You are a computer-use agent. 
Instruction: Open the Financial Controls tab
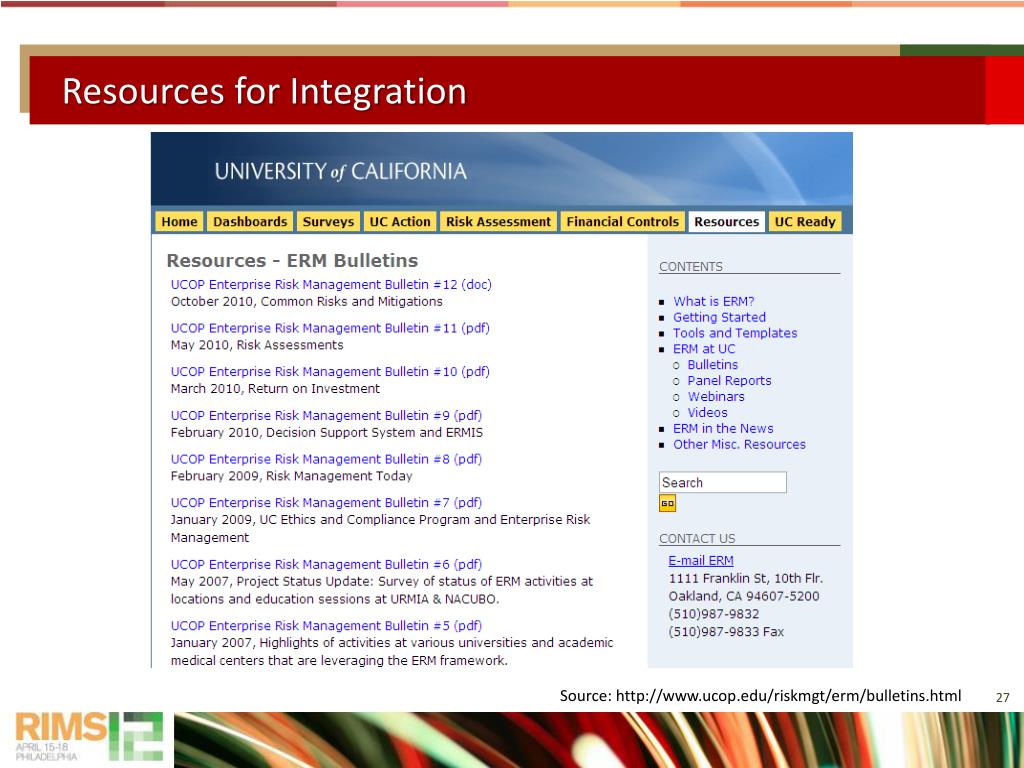[x=622, y=221]
